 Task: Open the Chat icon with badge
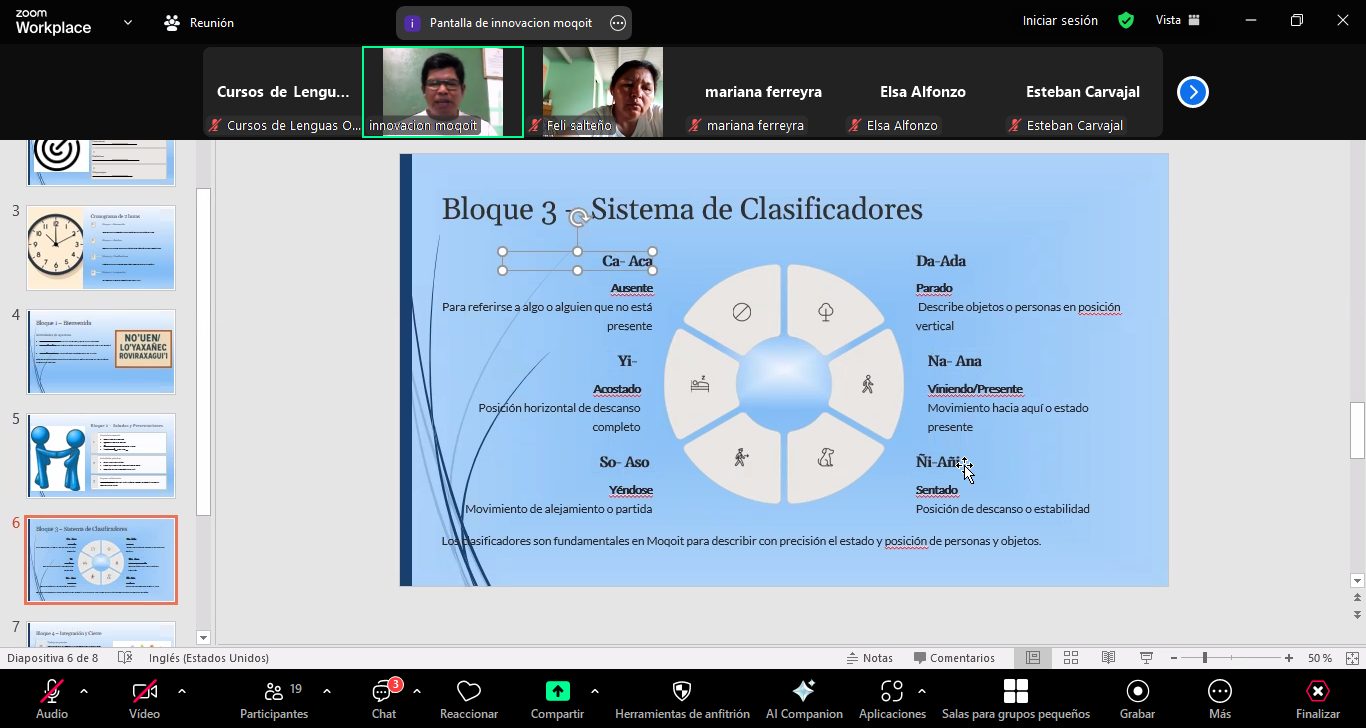click(383, 692)
